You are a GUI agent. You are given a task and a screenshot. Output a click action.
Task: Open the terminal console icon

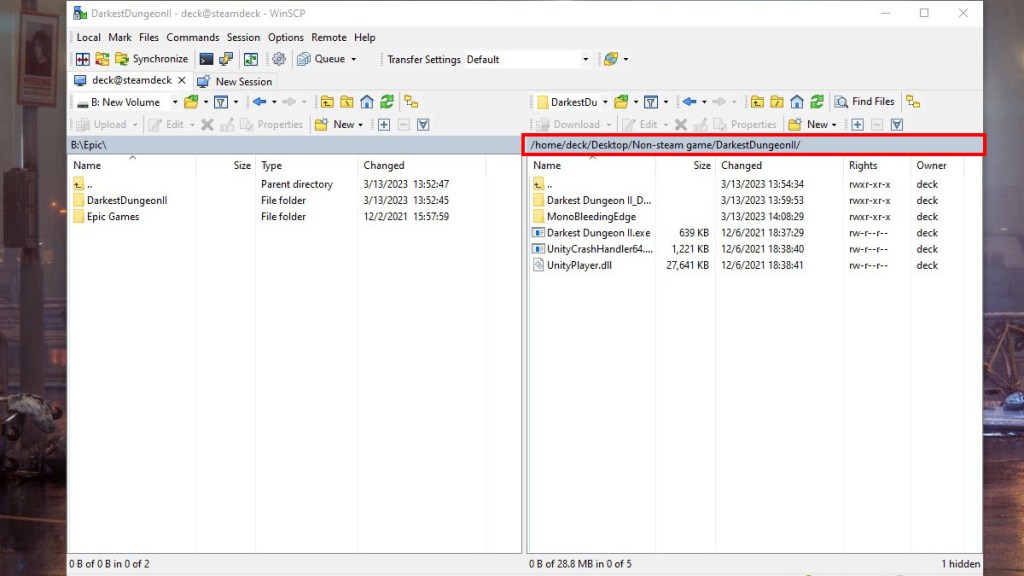coord(206,59)
